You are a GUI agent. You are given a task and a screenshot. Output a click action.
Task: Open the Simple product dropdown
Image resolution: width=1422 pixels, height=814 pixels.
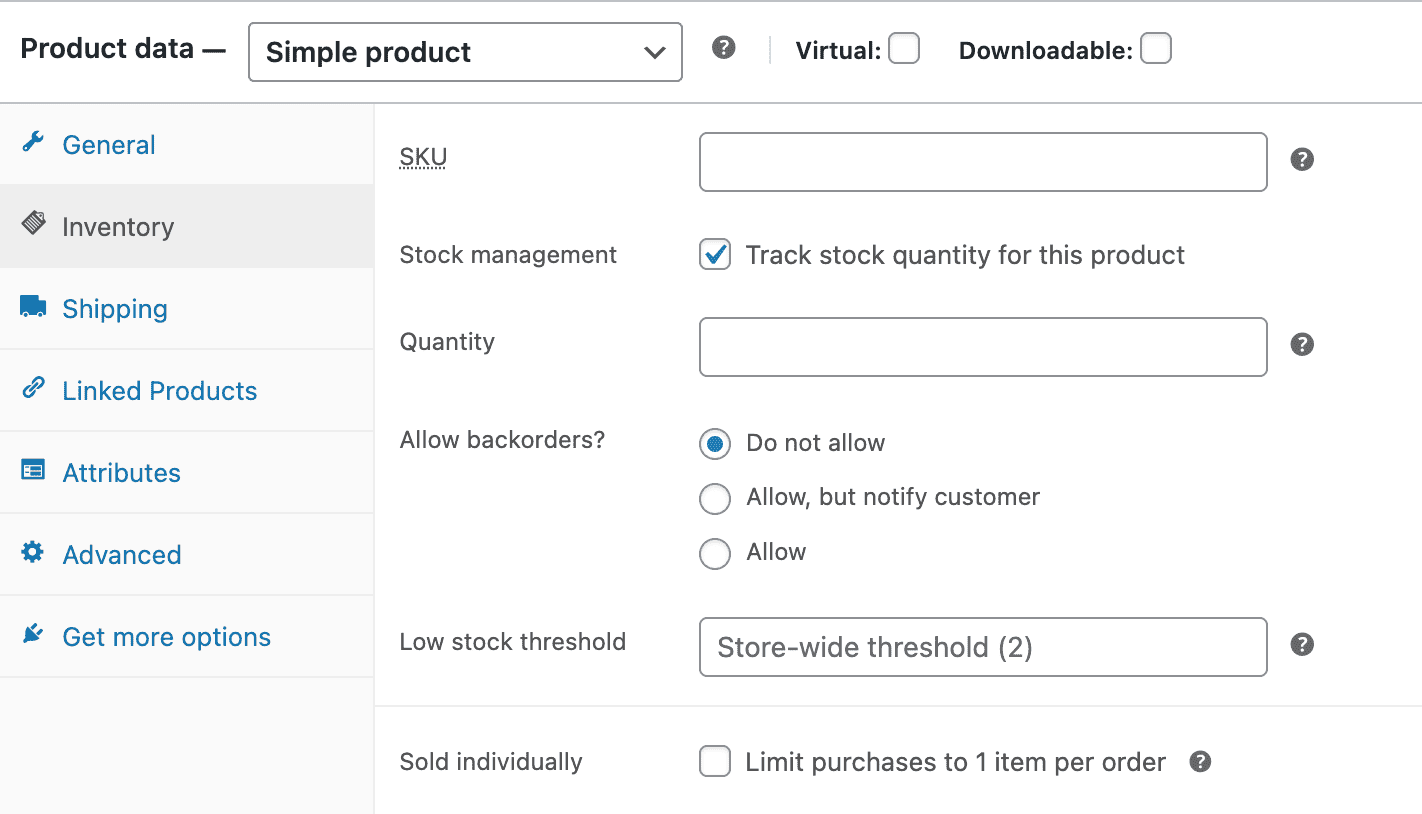pos(465,52)
